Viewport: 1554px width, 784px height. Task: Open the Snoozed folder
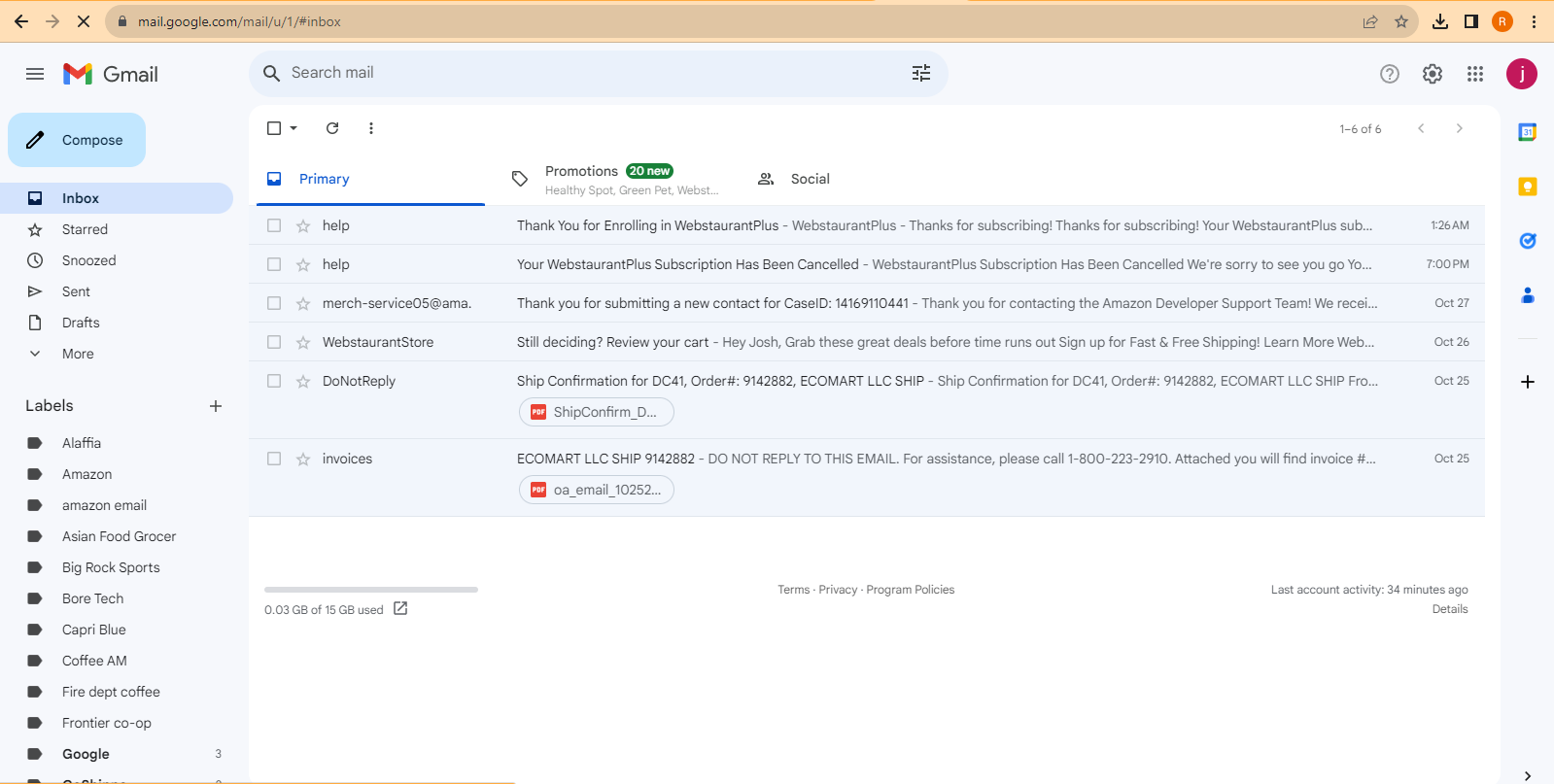coord(117,260)
